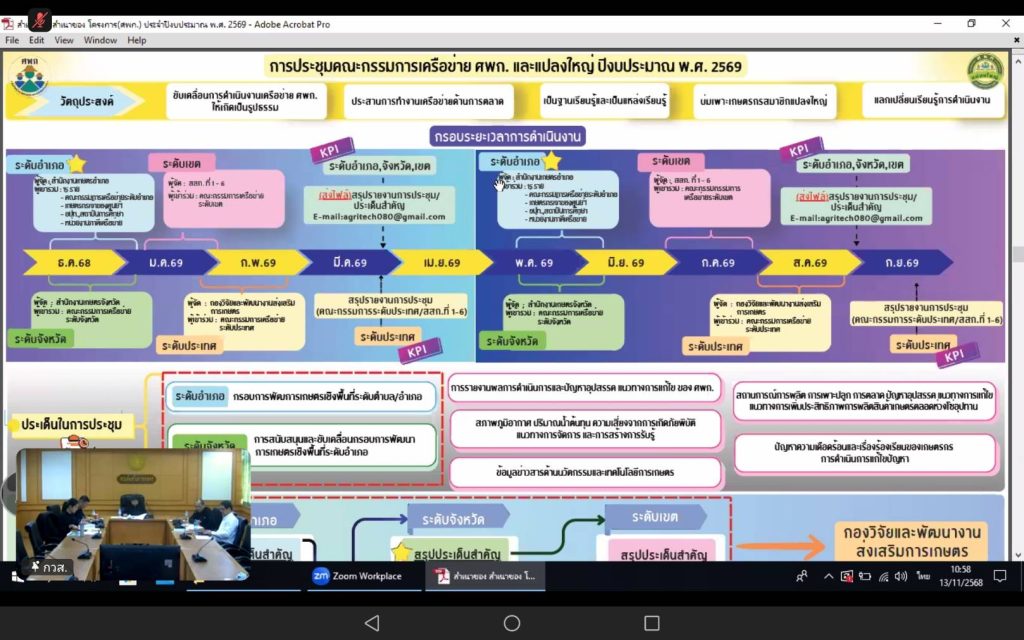Open the Wi-Fi network icon
This screenshot has width=1024, height=640.
click(x=883, y=576)
